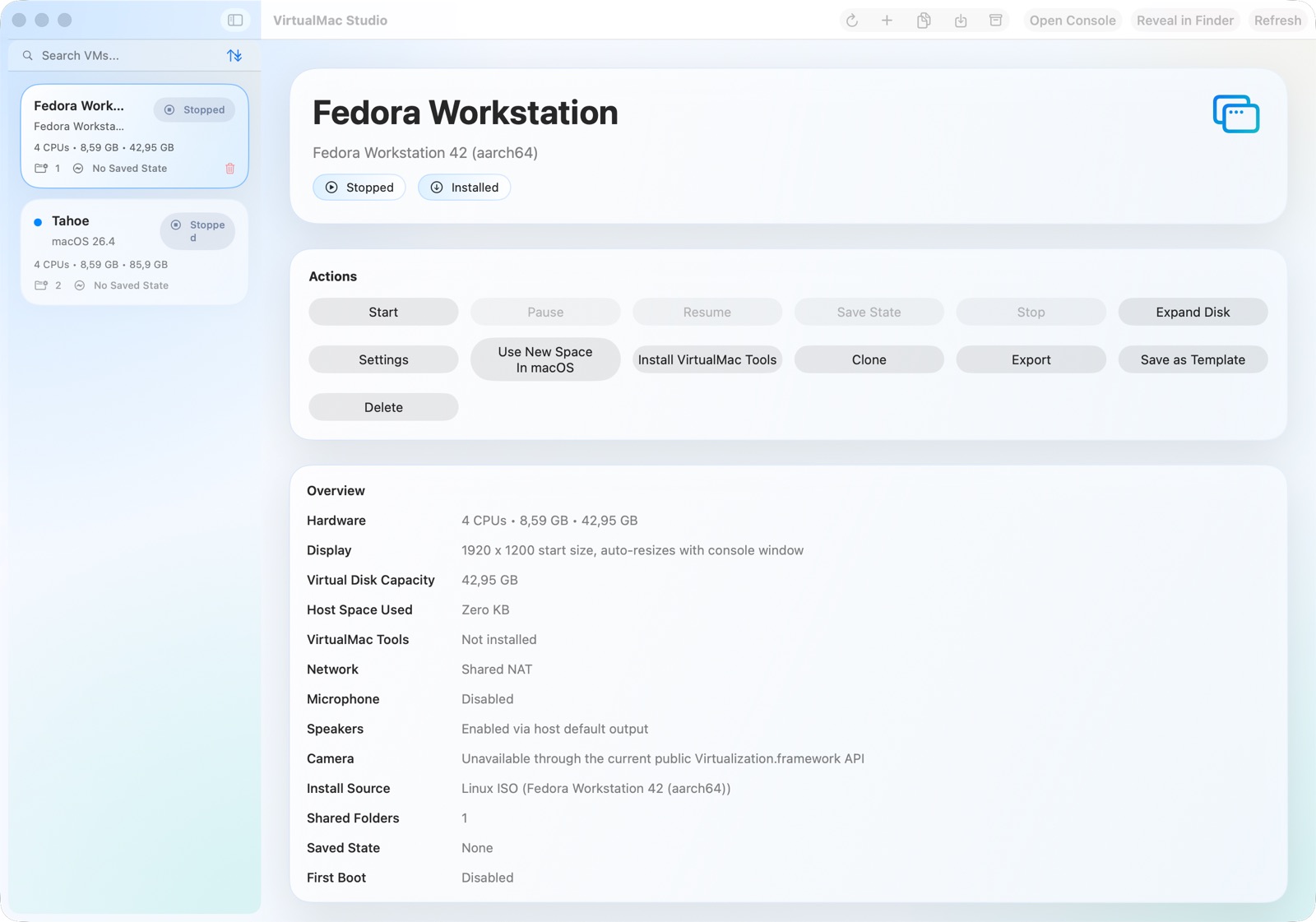The image size is (1316, 922).
Task: Create a new VM using the plus icon
Action: tap(887, 20)
